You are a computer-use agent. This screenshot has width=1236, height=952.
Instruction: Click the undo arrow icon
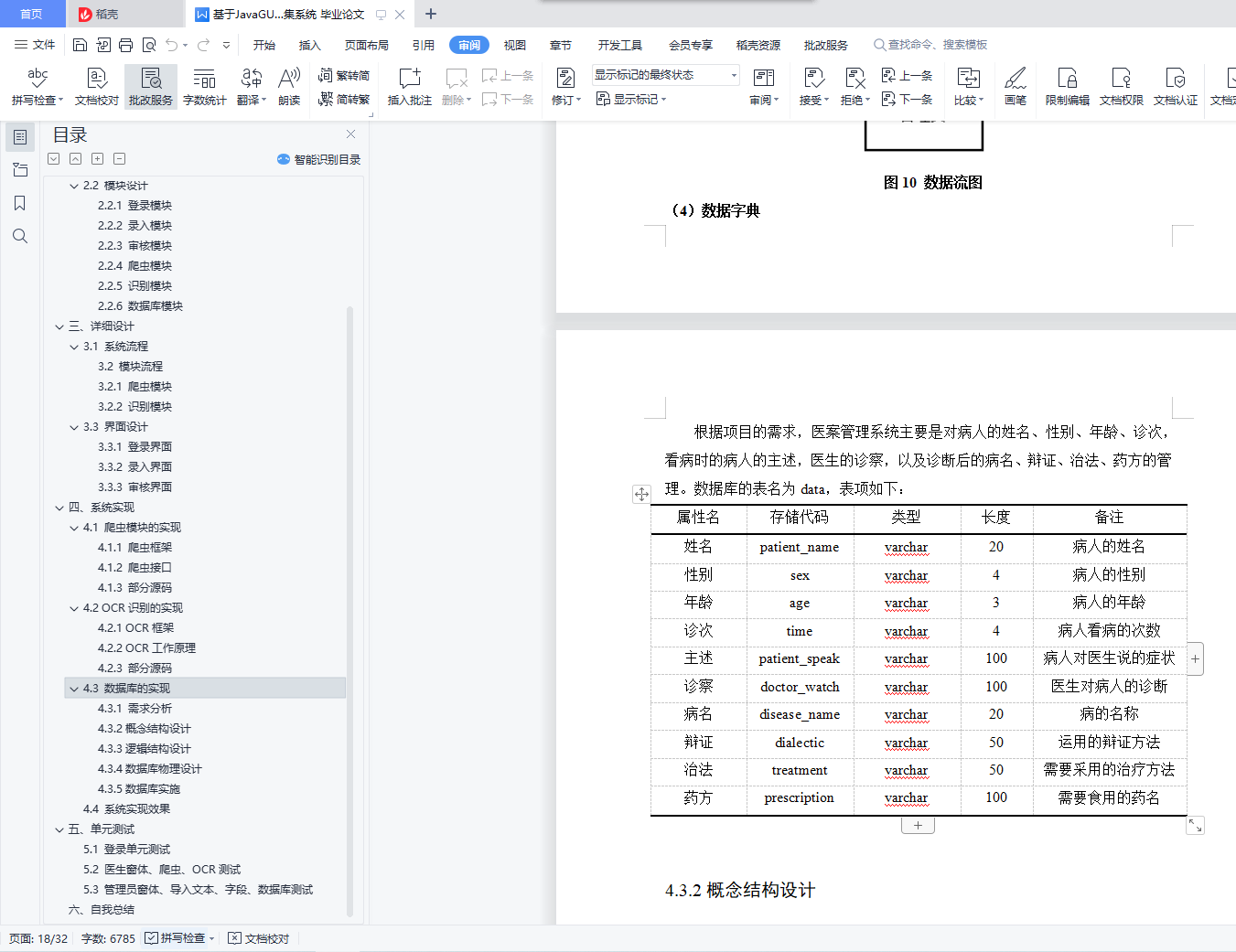[172, 45]
